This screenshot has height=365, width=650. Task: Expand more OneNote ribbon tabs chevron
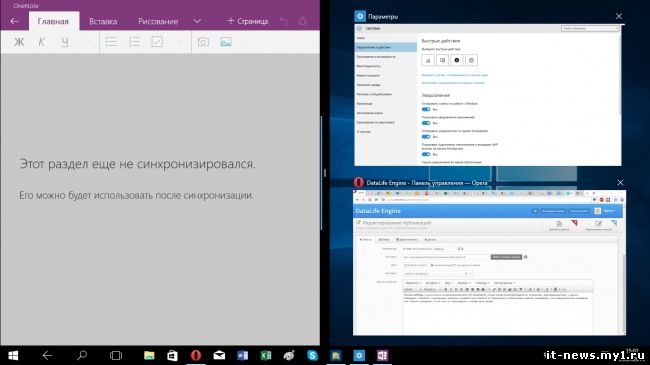pos(197,21)
